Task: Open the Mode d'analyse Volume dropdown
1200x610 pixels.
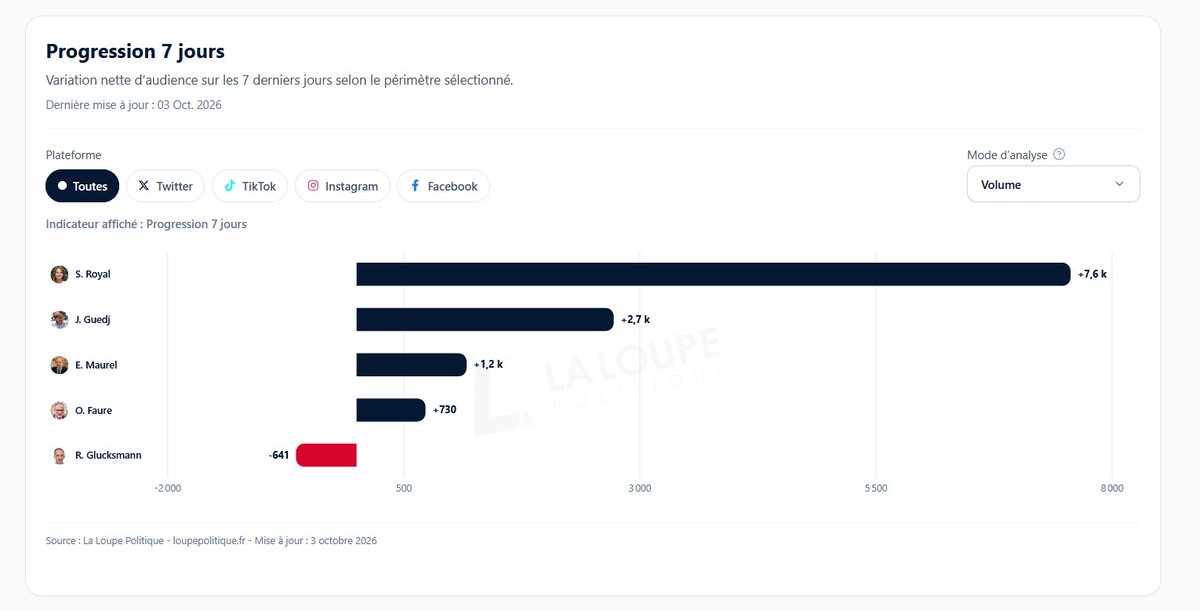Action: pos(1053,184)
